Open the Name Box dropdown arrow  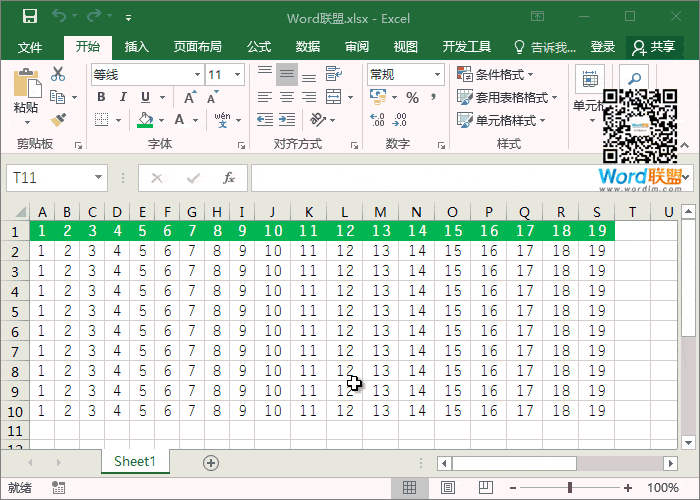pos(98,178)
